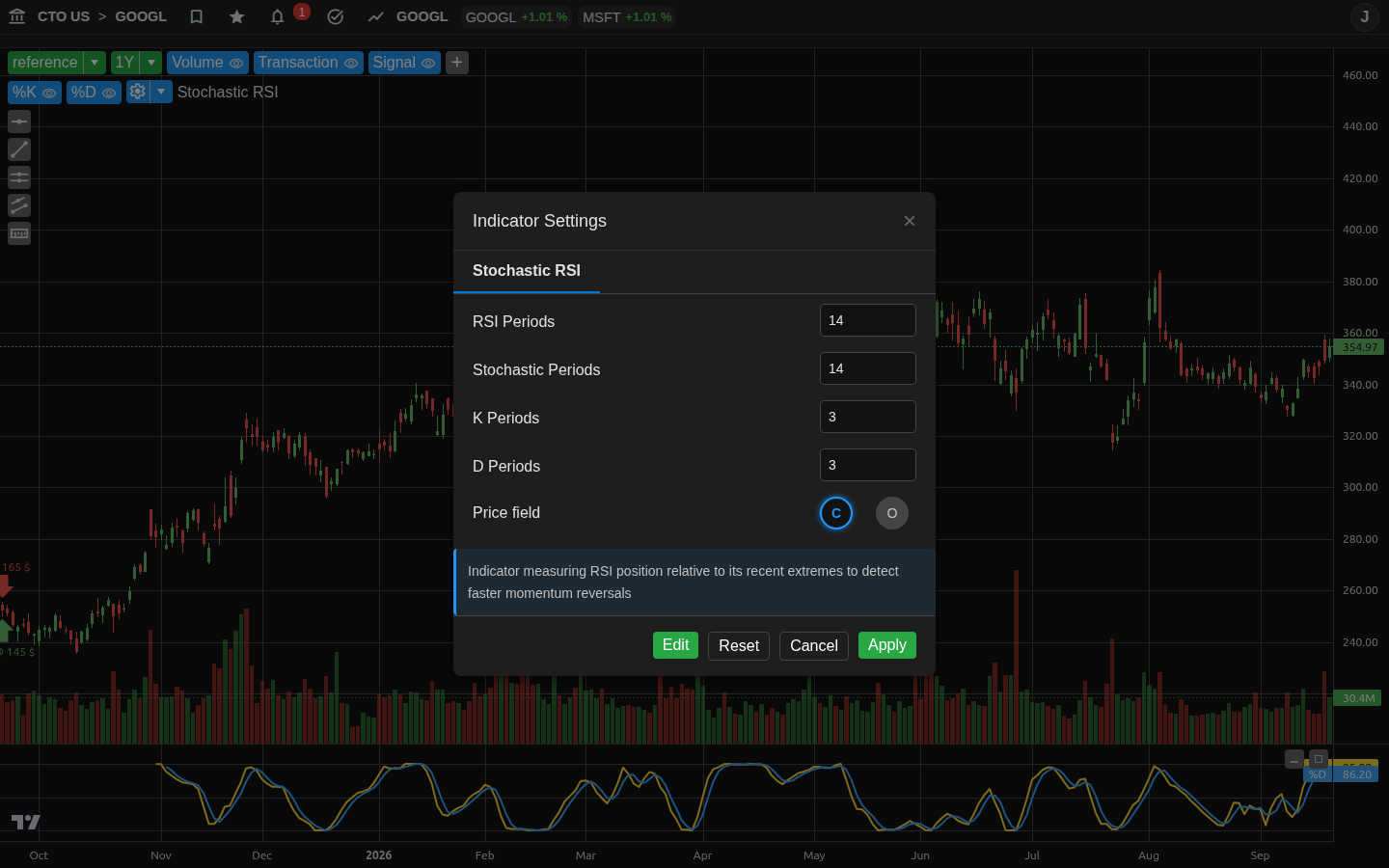Select the trend line drawing tool

click(19, 149)
